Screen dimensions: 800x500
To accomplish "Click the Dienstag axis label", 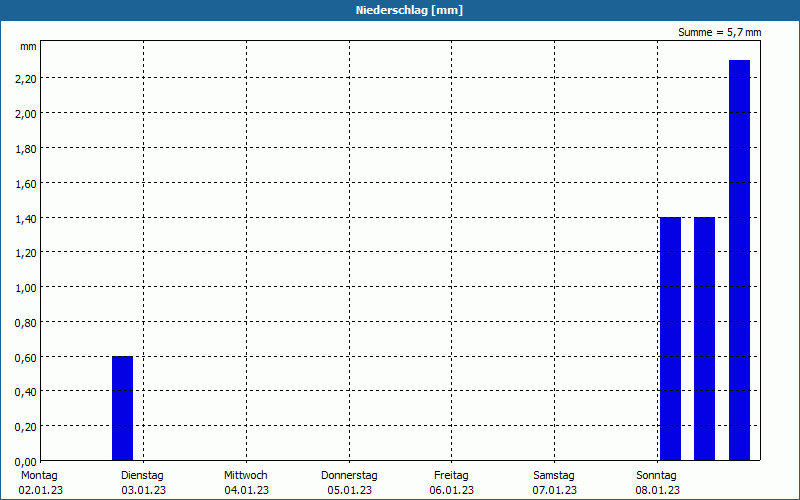I will [142, 476].
